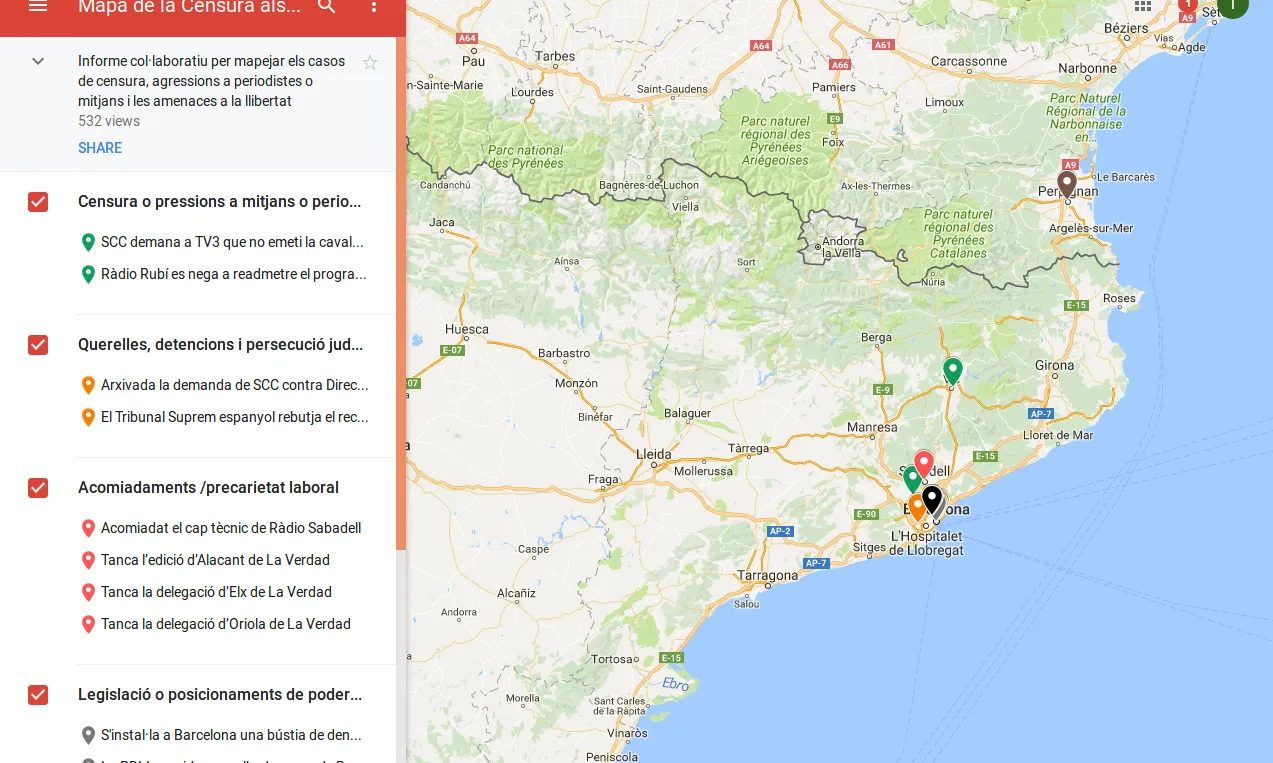This screenshot has height=763, width=1273.
Task: Click the SHARE link
Action: click(100, 148)
